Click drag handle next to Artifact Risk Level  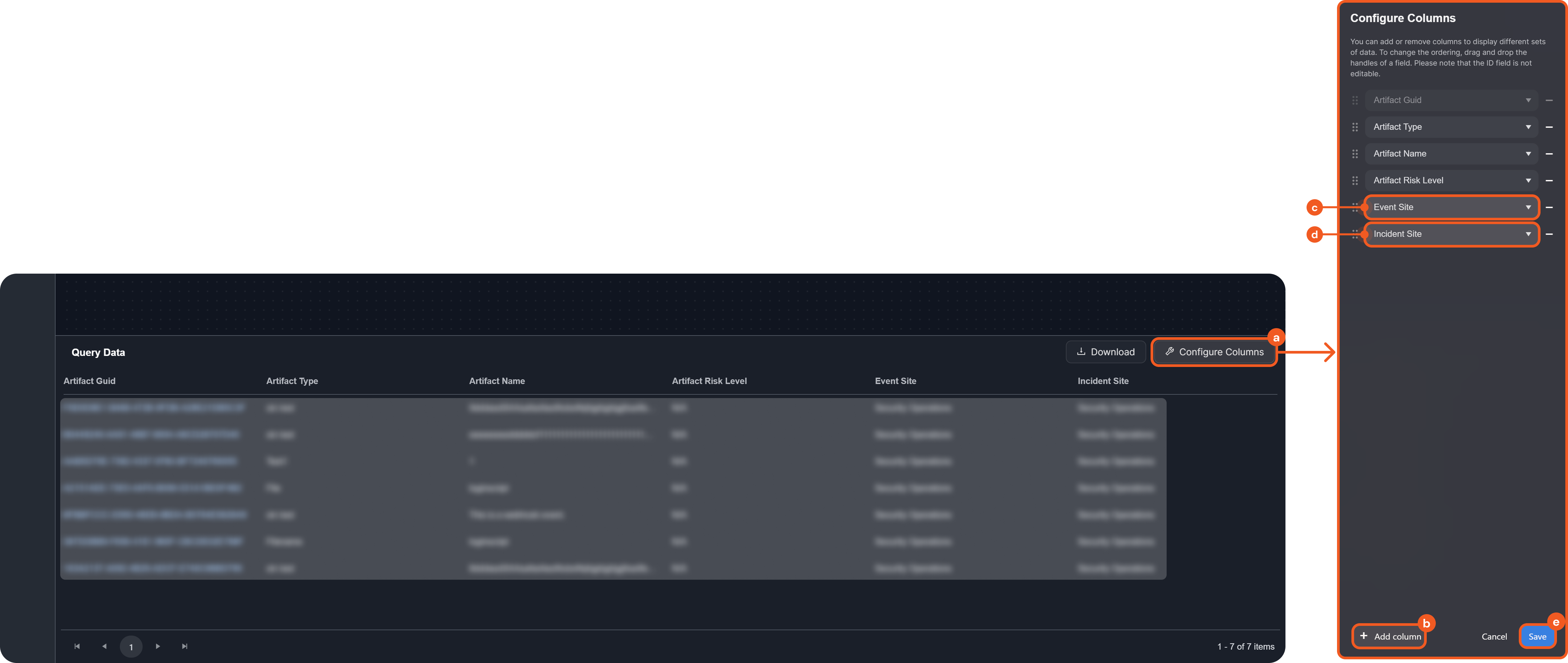tap(1355, 181)
